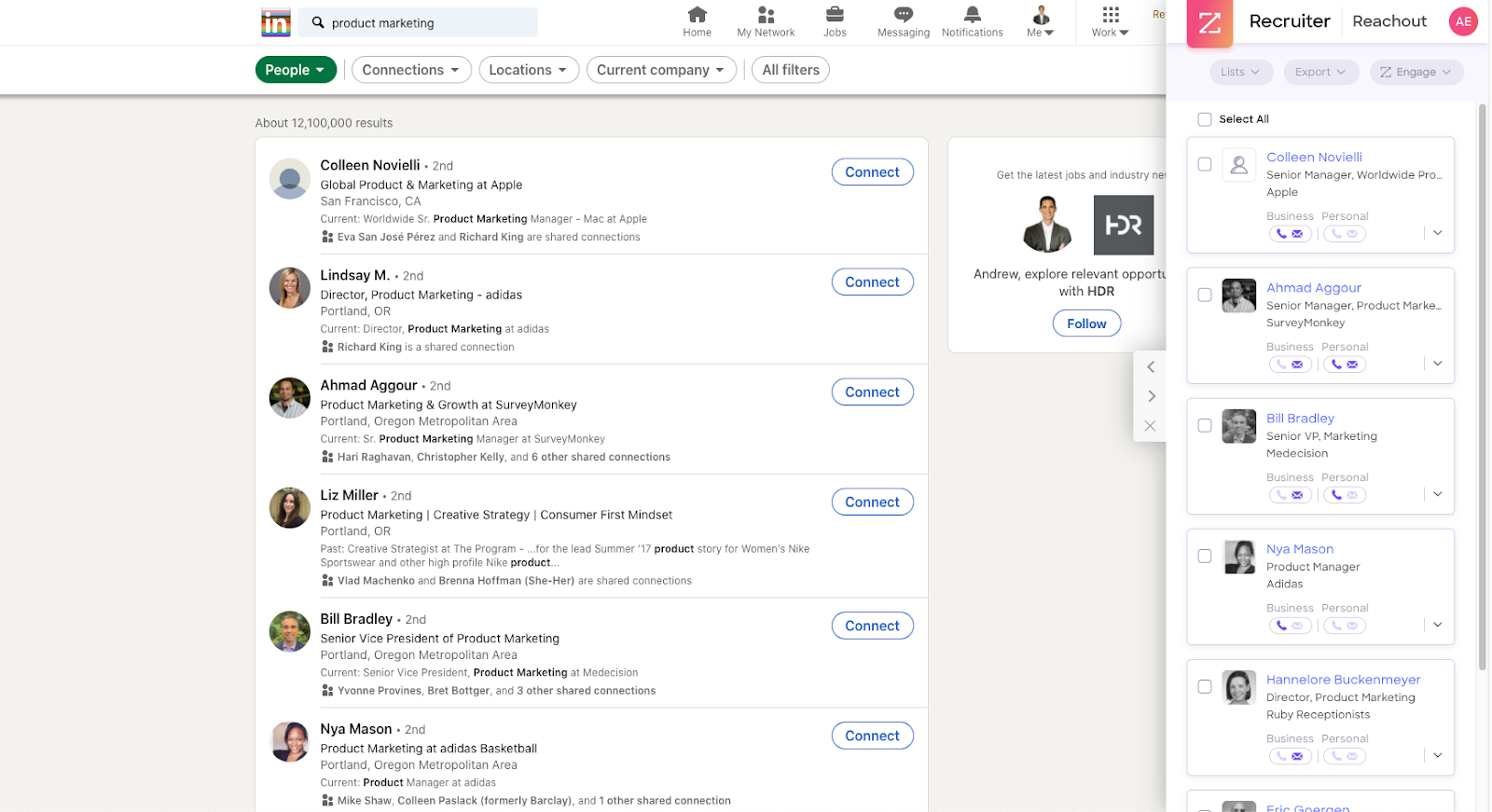Screen dimensions: 1492x812
Task: Switch to the Recruiter tab
Action: pos(1290,21)
